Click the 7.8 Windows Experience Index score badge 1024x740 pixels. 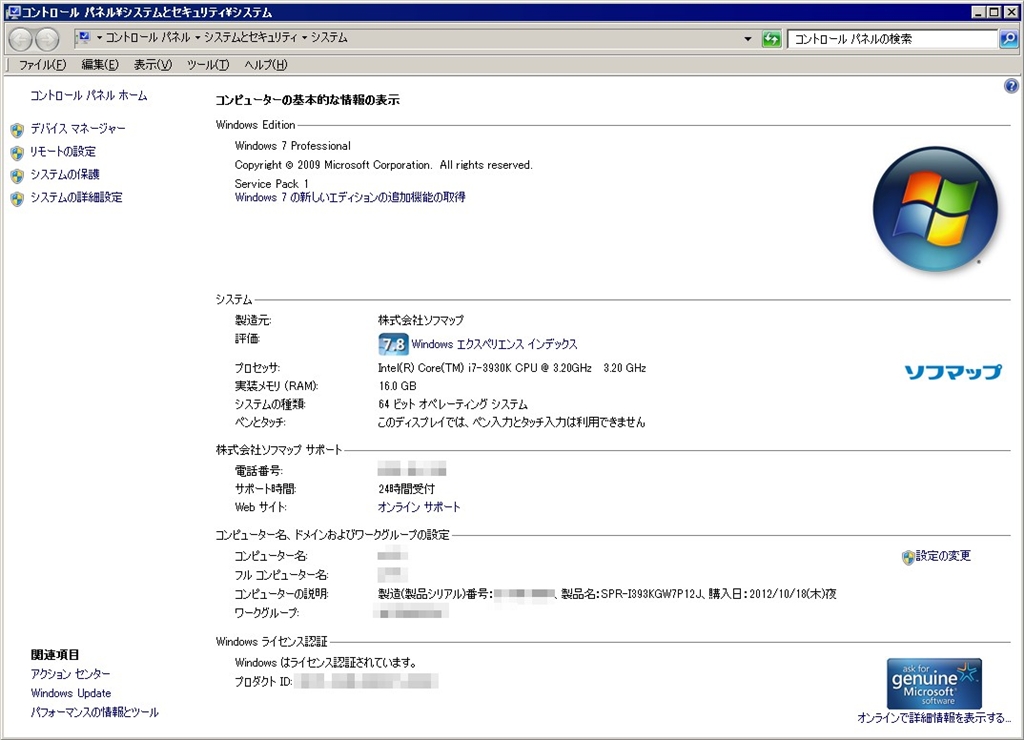[393, 345]
